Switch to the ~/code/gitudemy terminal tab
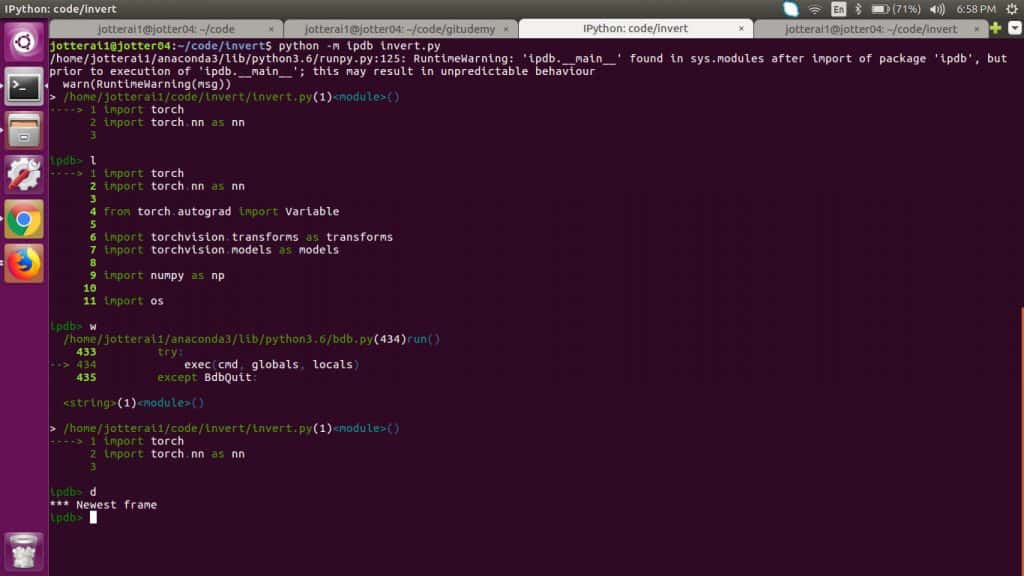Viewport: 1024px width, 576px height. [x=400, y=29]
